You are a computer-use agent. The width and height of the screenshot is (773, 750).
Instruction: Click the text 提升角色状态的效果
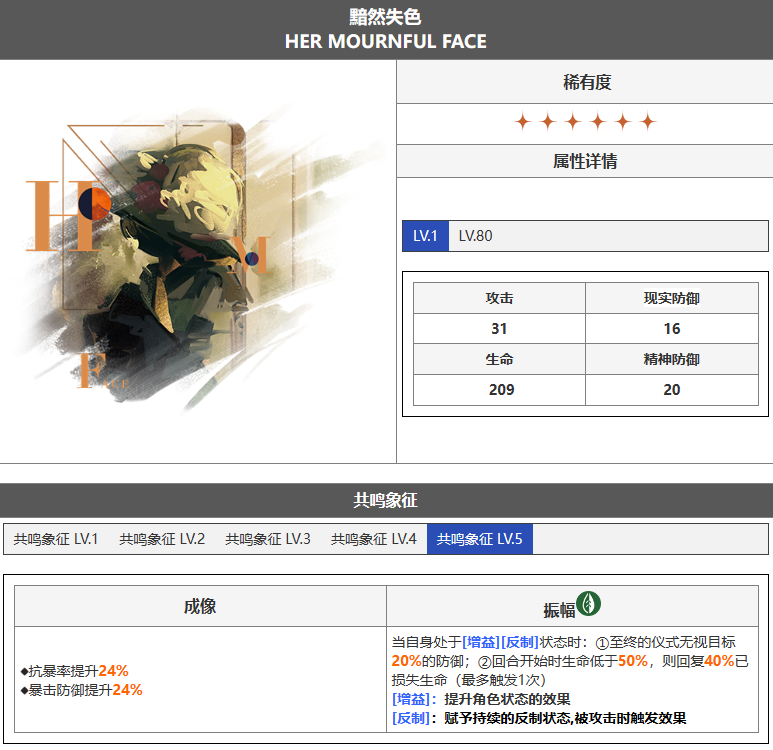pyautogui.click(x=507, y=699)
